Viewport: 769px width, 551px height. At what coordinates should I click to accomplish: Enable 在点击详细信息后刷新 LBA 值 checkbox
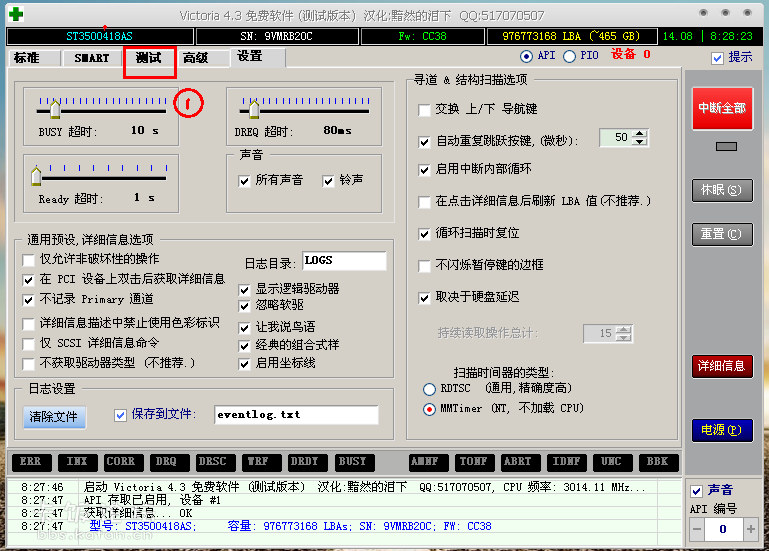click(424, 202)
